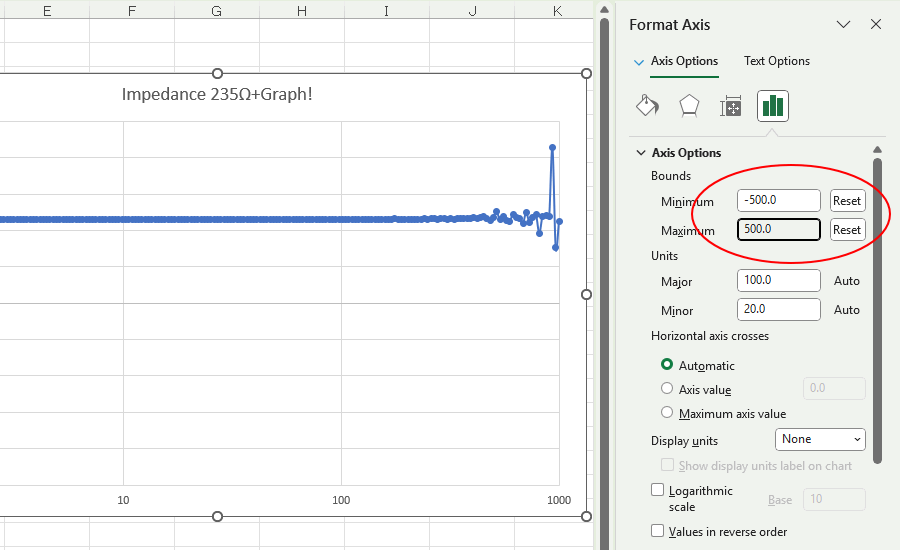Image resolution: width=900 pixels, height=550 pixels.
Task: Click the Horizontal axis crosses label
Action: pyautogui.click(x=709, y=336)
